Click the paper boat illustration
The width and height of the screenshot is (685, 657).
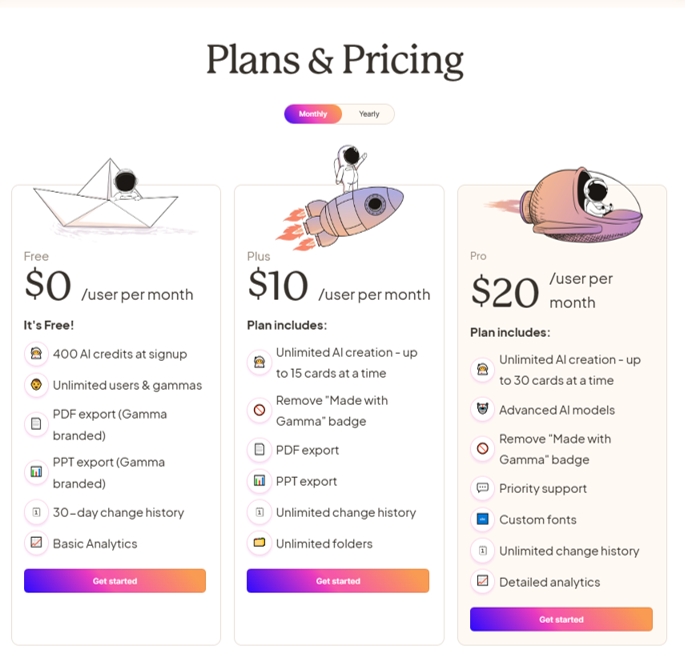(x=109, y=196)
